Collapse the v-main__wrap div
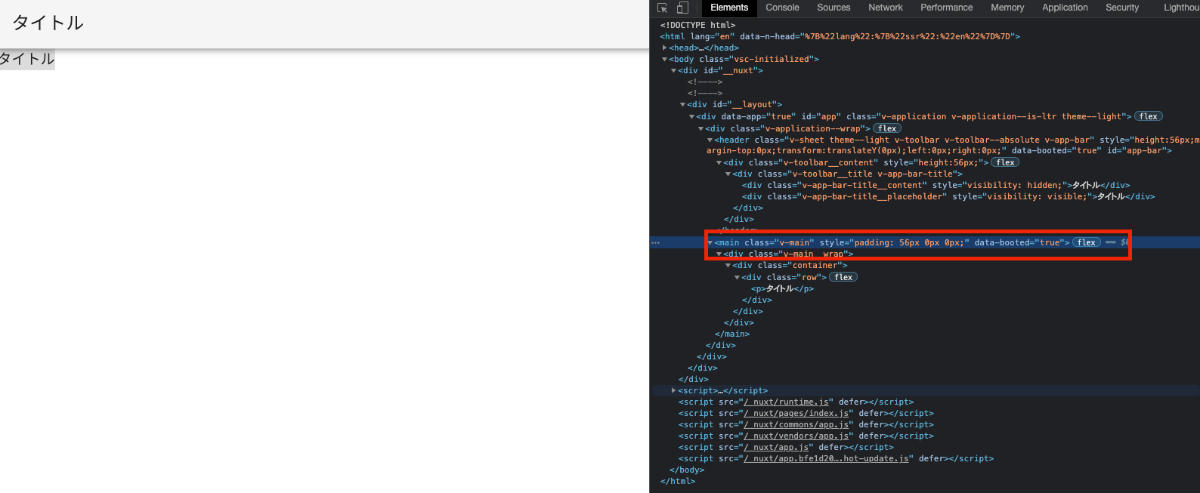 pyautogui.click(x=719, y=254)
